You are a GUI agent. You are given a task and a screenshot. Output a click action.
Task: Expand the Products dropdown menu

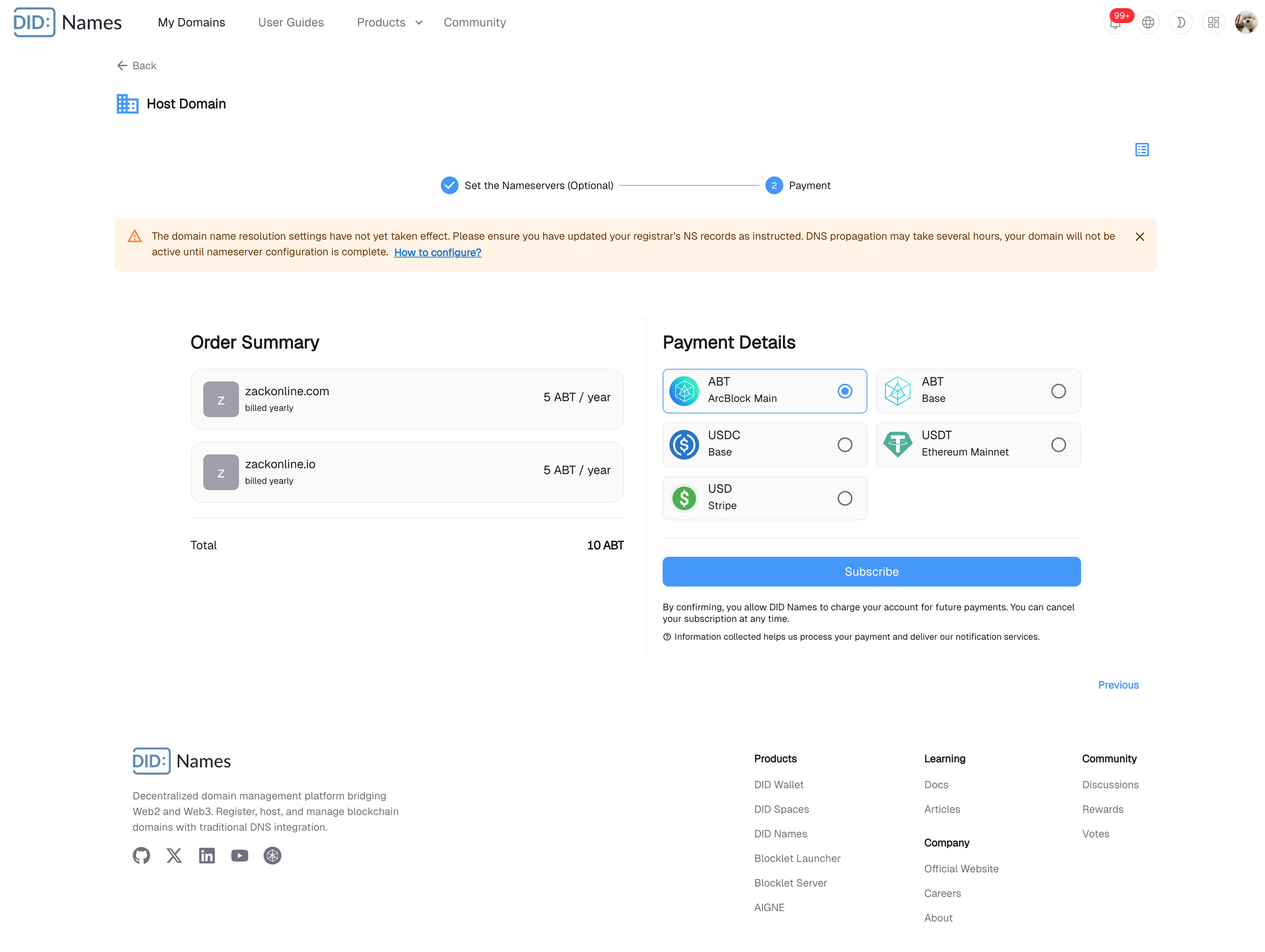tap(389, 22)
